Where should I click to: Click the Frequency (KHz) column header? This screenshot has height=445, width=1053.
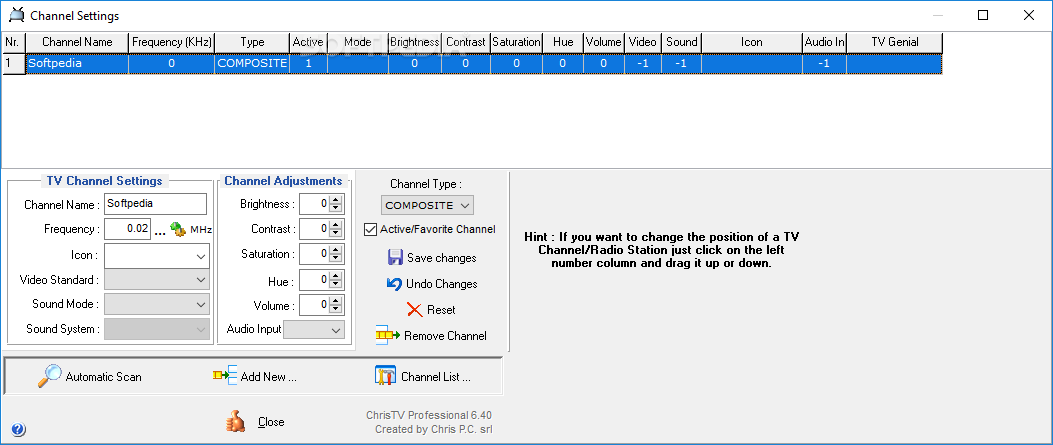172,42
